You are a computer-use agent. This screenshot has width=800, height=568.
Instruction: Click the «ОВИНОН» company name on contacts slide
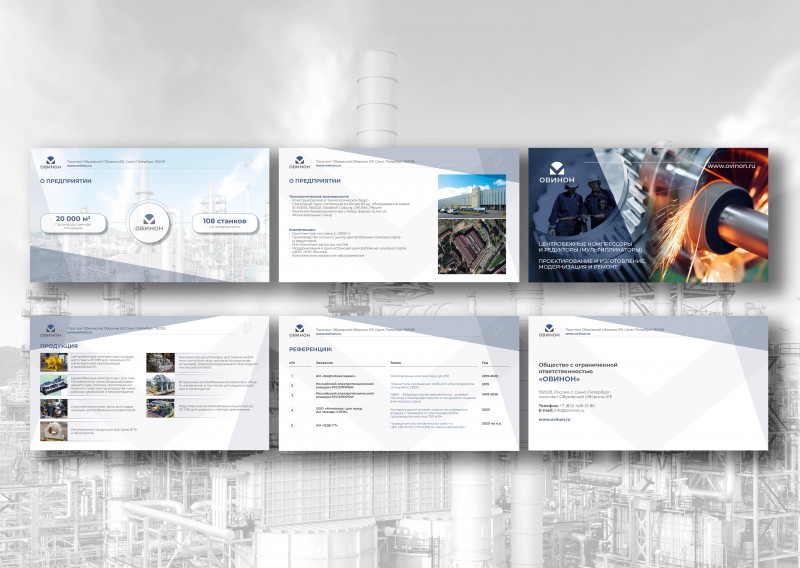click(x=559, y=379)
